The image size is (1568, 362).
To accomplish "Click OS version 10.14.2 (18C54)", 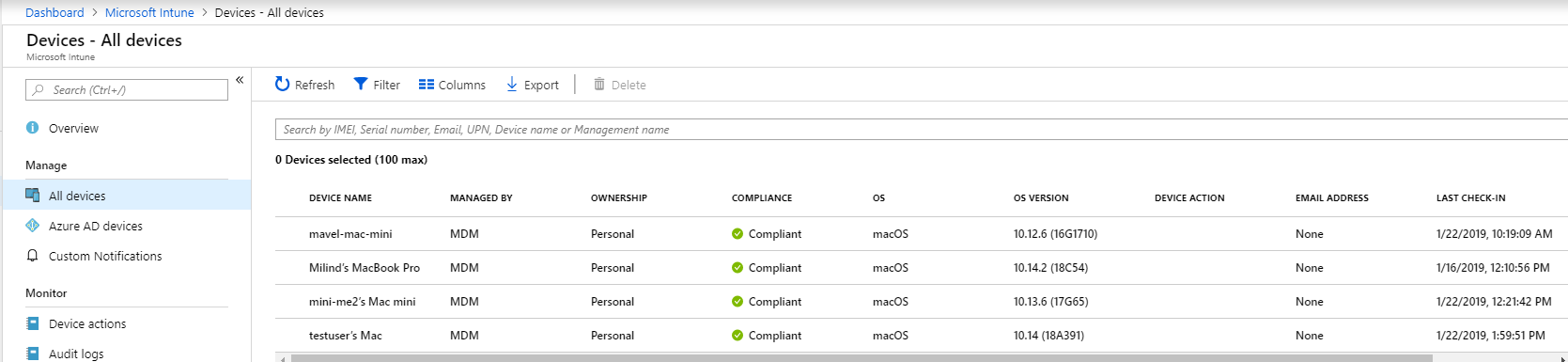I will (x=1050, y=268).
